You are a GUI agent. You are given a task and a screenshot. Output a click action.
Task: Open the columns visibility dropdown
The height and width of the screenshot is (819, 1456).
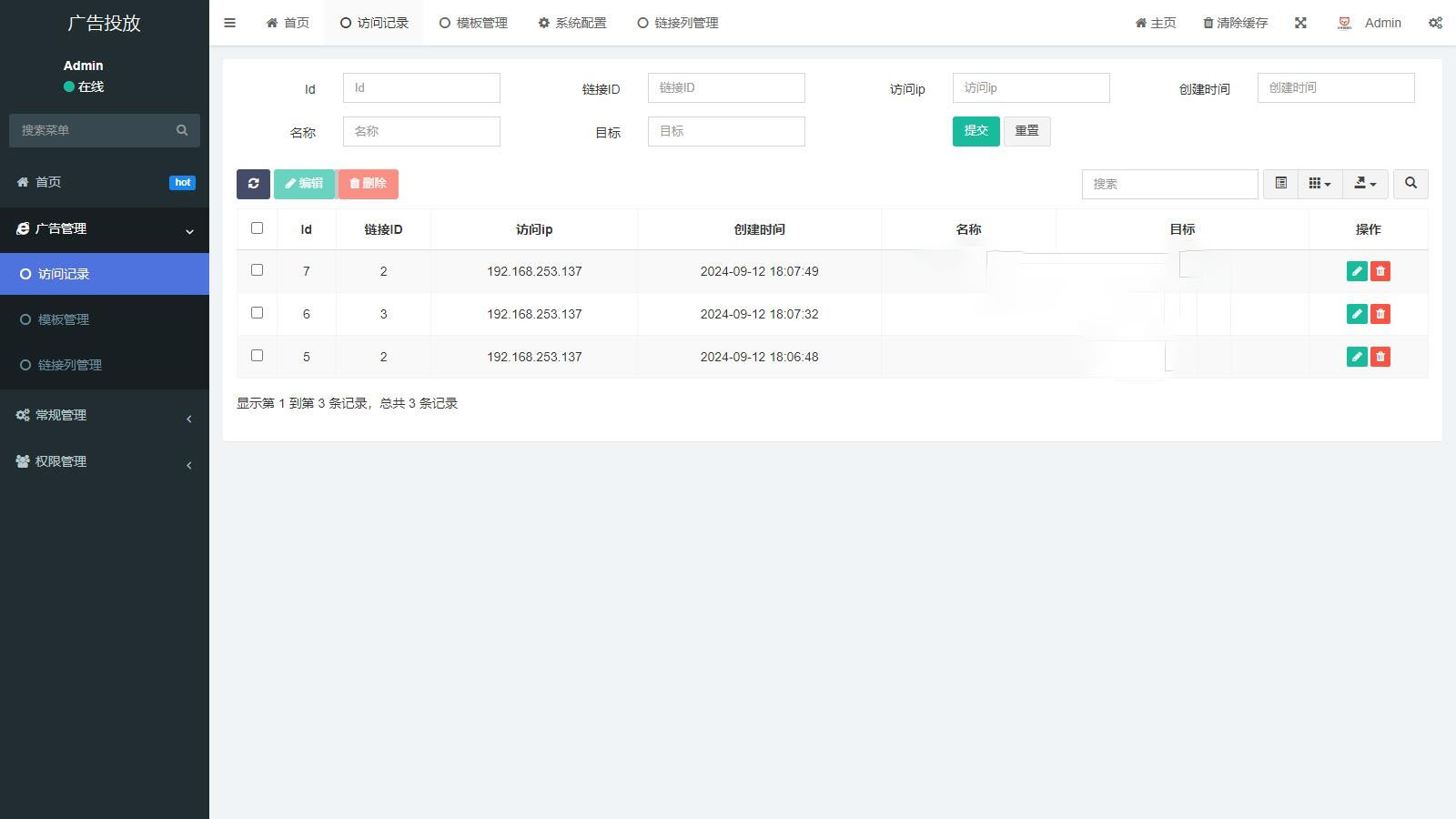1319,184
